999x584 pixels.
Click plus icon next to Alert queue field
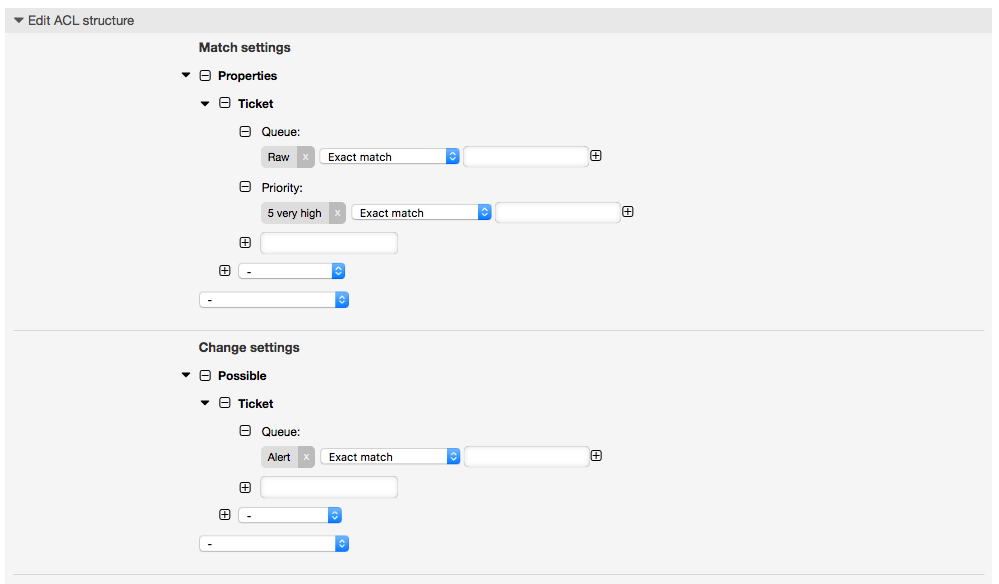596,456
